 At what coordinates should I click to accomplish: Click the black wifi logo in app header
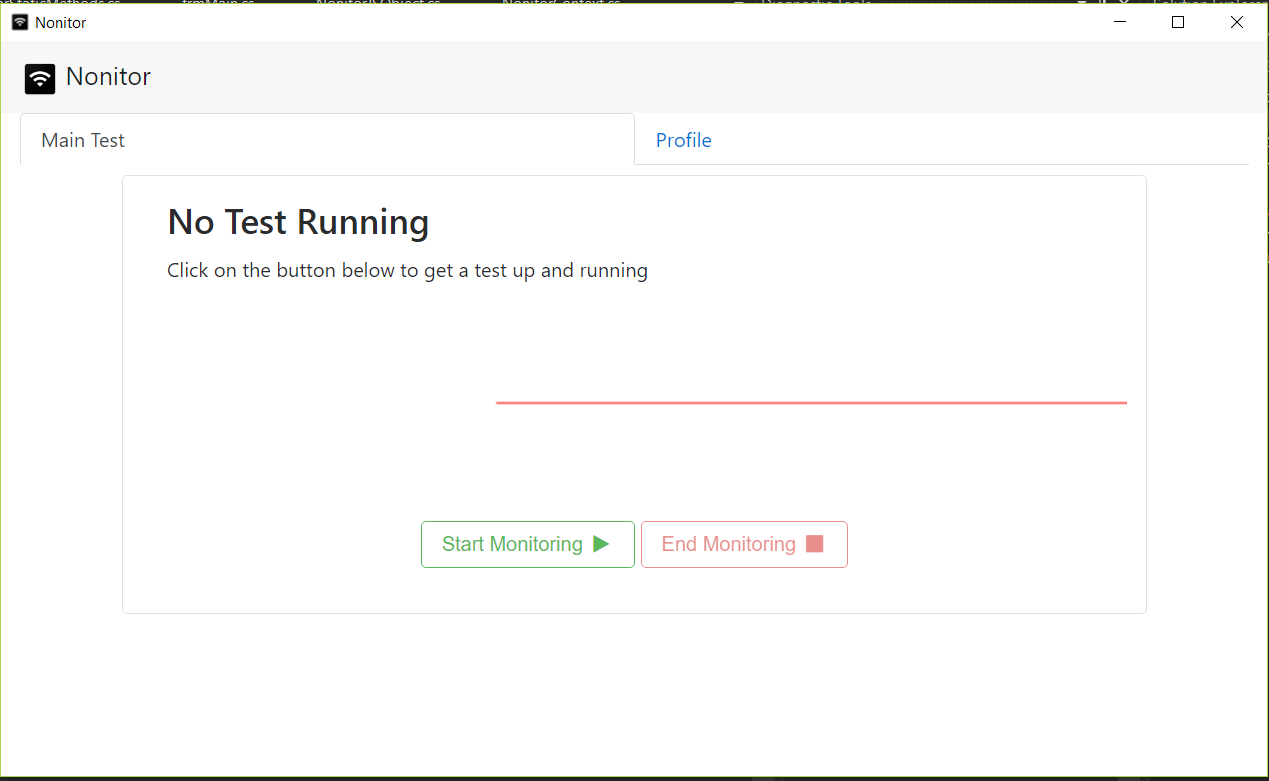[x=40, y=79]
